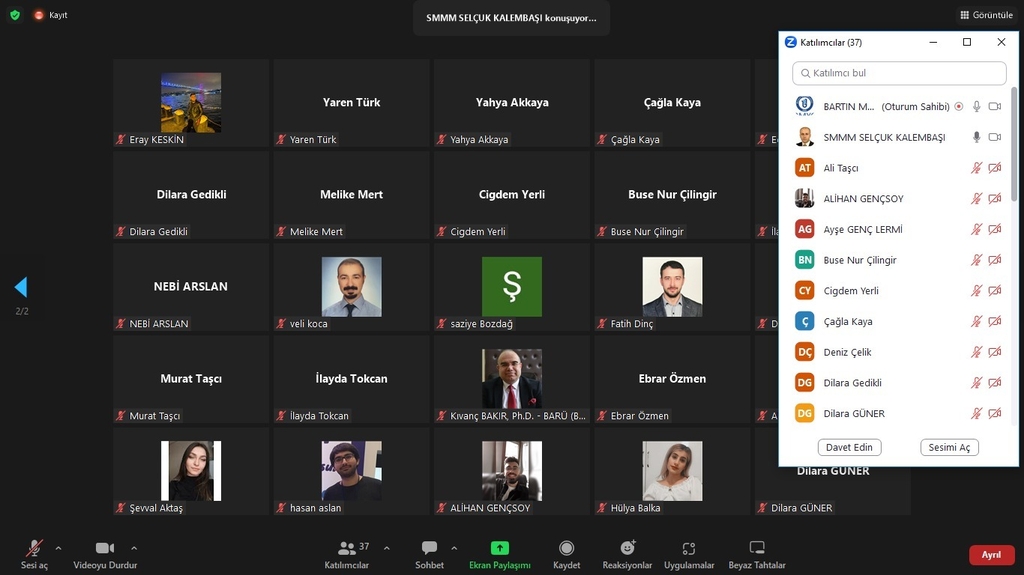Click the Katılımcı bul search field
Screen dimensions: 1024x575
(899, 73)
